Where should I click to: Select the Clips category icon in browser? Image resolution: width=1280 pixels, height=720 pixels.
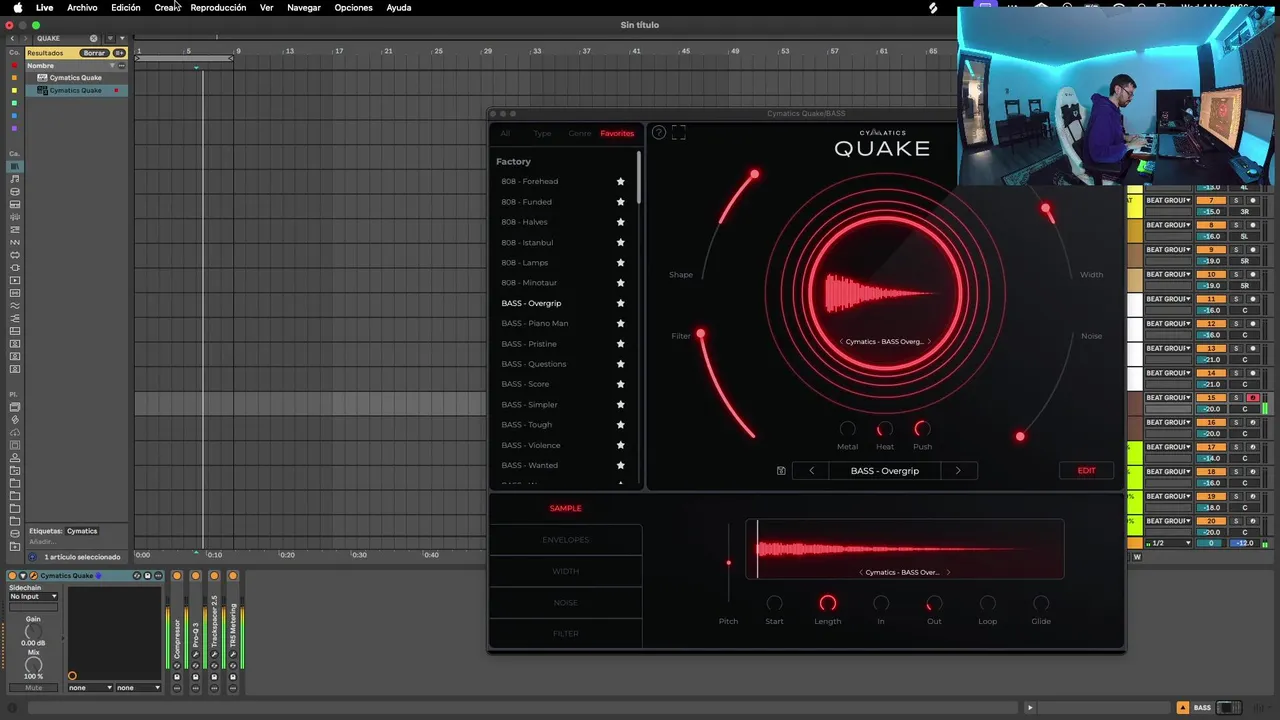coord(14,280)
